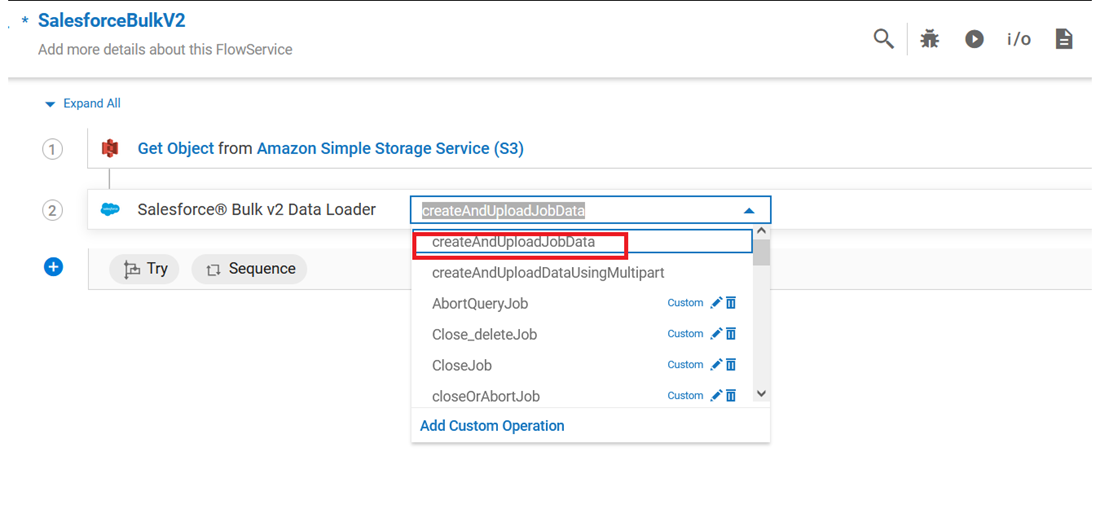Insert a Sequence block
Viewport: 1100px width, 531px height.
[250, 269]
